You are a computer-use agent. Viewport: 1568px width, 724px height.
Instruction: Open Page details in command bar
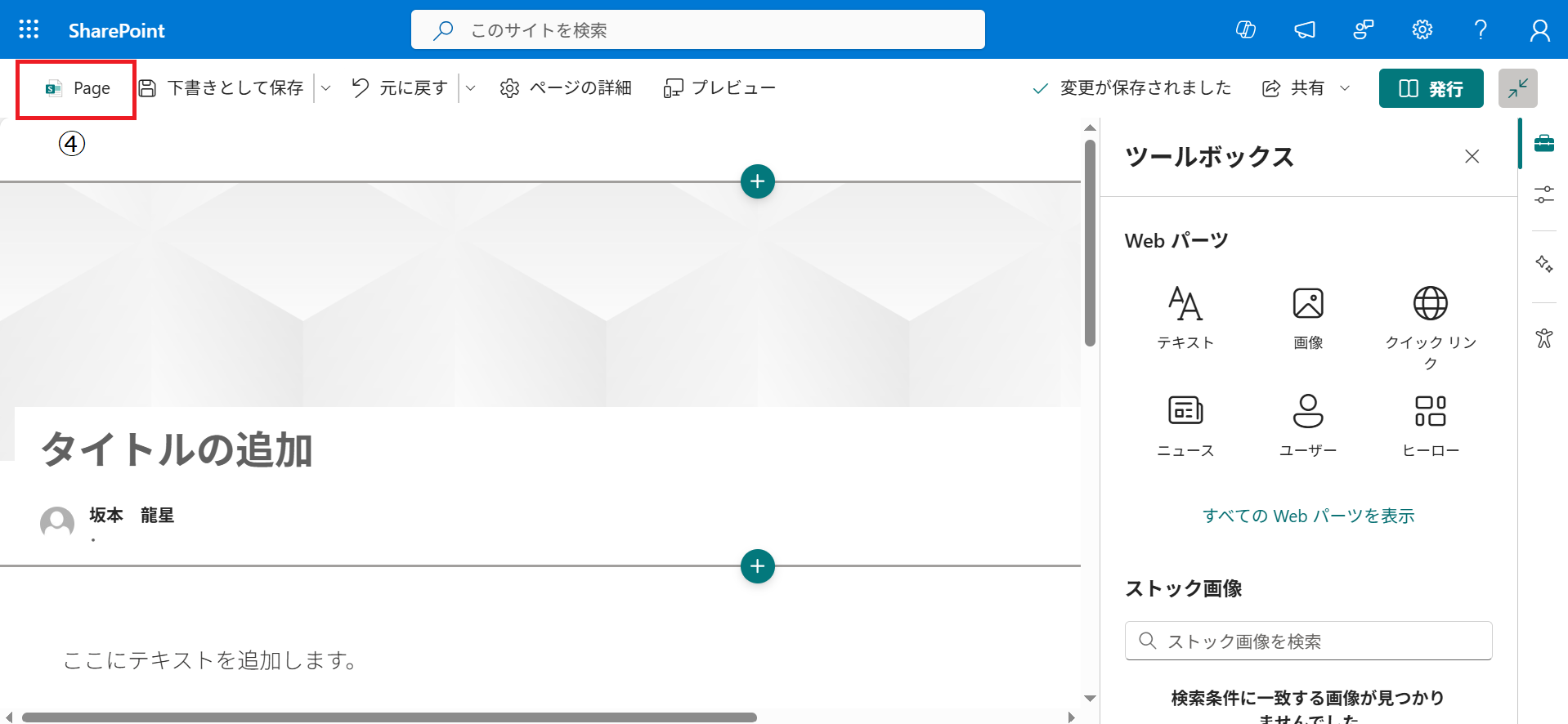click(566, 88)
